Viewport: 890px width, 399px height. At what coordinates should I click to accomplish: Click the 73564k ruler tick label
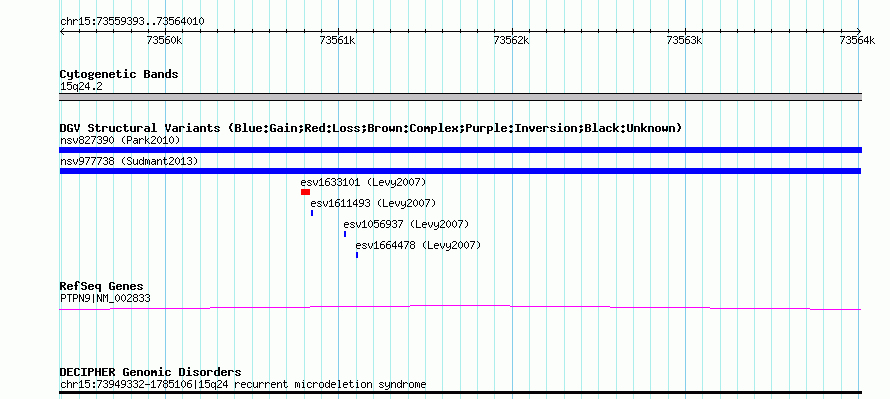857,40
